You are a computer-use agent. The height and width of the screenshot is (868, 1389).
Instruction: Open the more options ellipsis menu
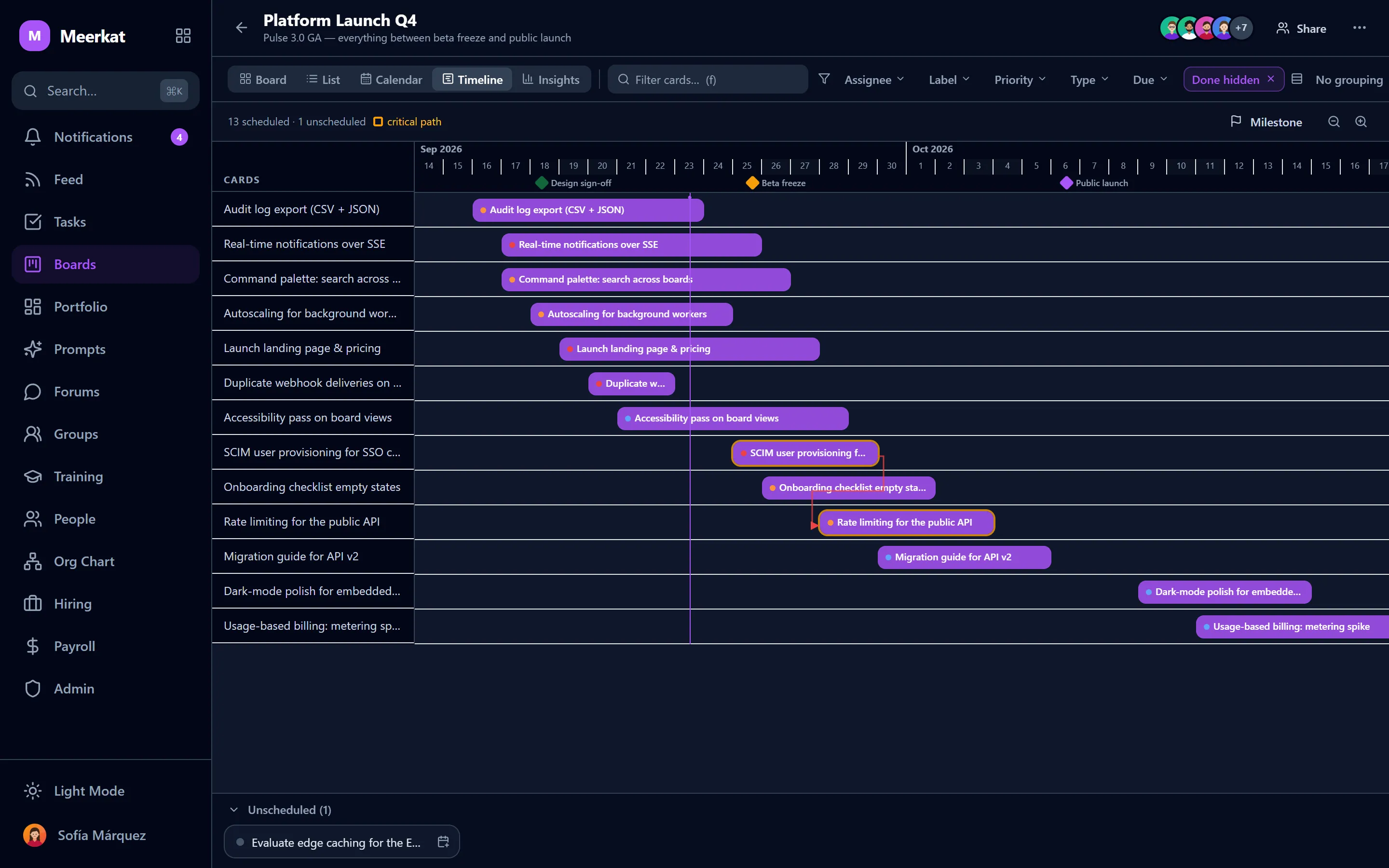pyautogui.click(x=1359, y=27)
